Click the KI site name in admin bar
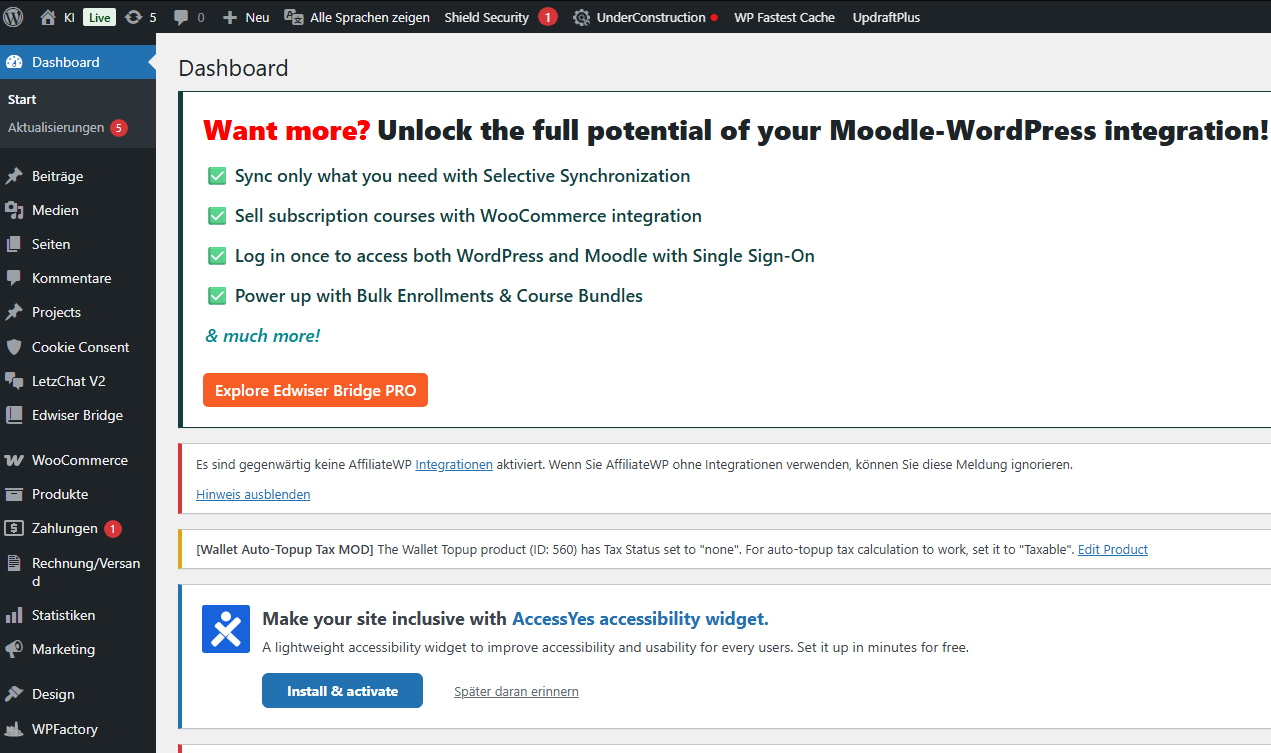This screenshot has width=1271, height=753. [x=69, y=17]
